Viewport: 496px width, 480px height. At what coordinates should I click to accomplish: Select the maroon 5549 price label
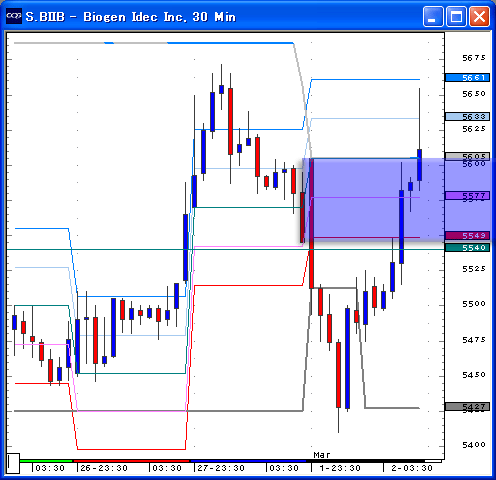click(x=467, y=235)
